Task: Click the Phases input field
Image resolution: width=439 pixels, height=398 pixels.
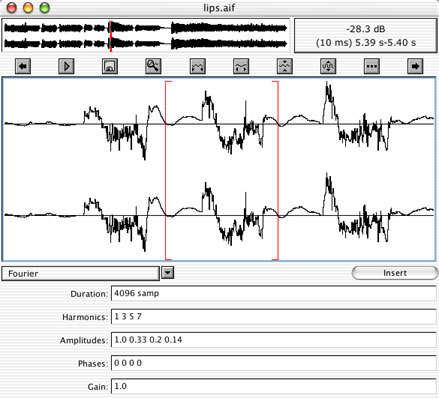Action: point(274,363)
